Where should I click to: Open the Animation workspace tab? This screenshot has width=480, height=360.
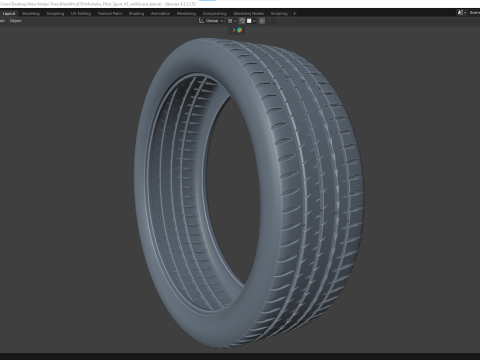160,14
